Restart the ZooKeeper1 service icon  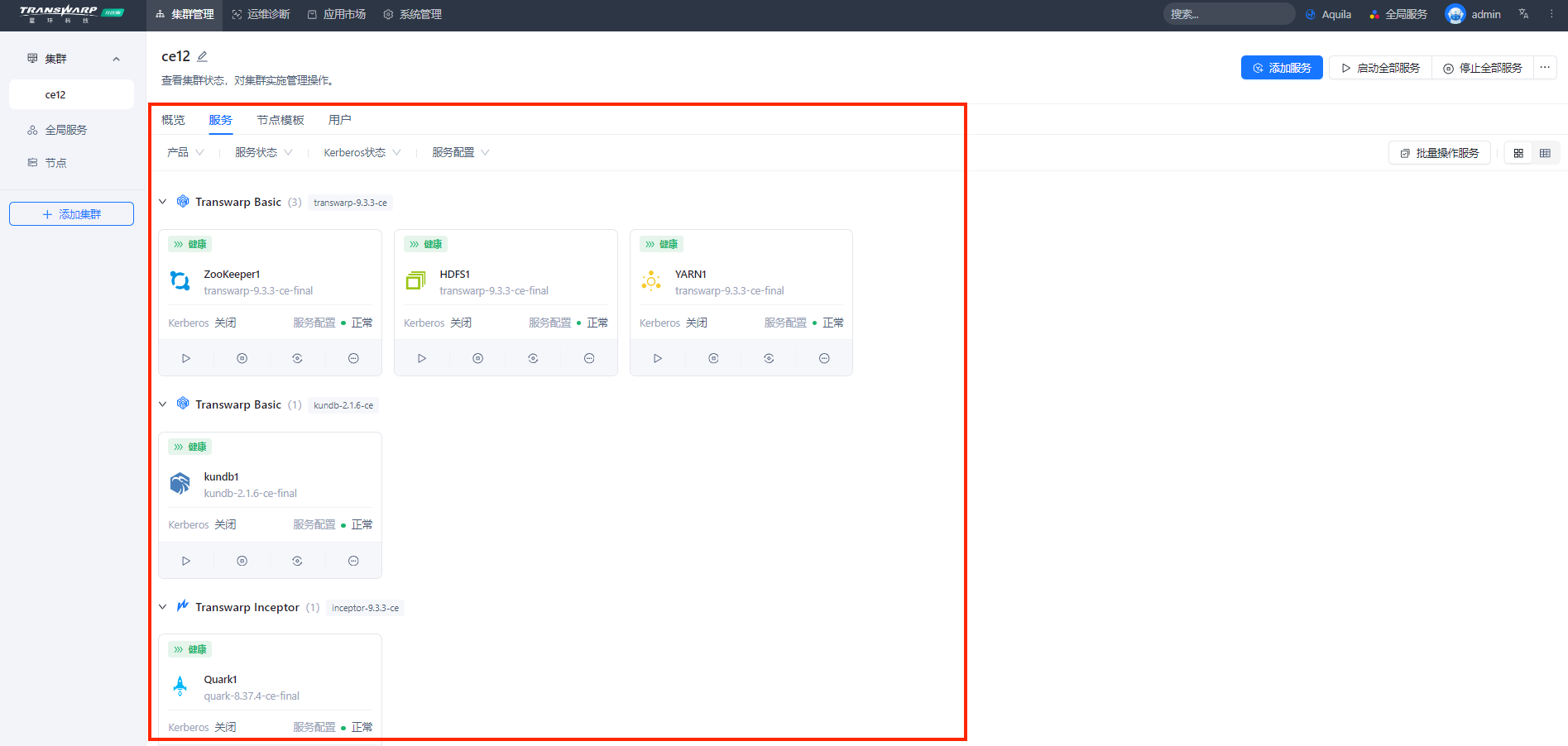(x=297, y=358)
